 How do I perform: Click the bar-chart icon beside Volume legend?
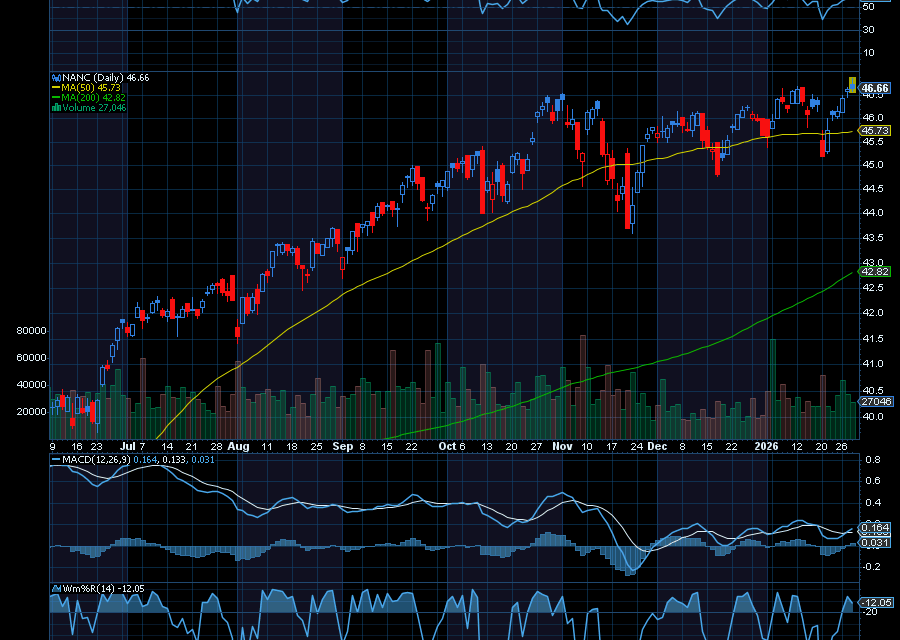coord(56,108)
